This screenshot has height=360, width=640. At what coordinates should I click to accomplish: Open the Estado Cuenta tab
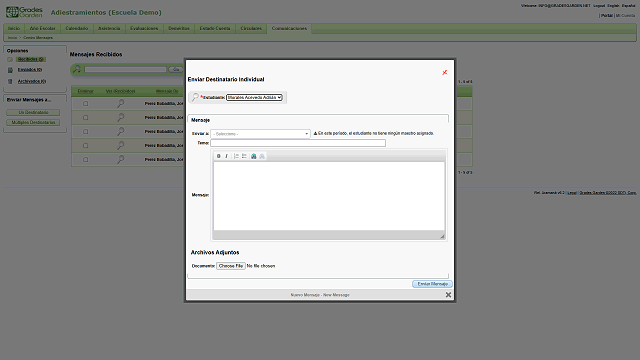click(215, 28)
